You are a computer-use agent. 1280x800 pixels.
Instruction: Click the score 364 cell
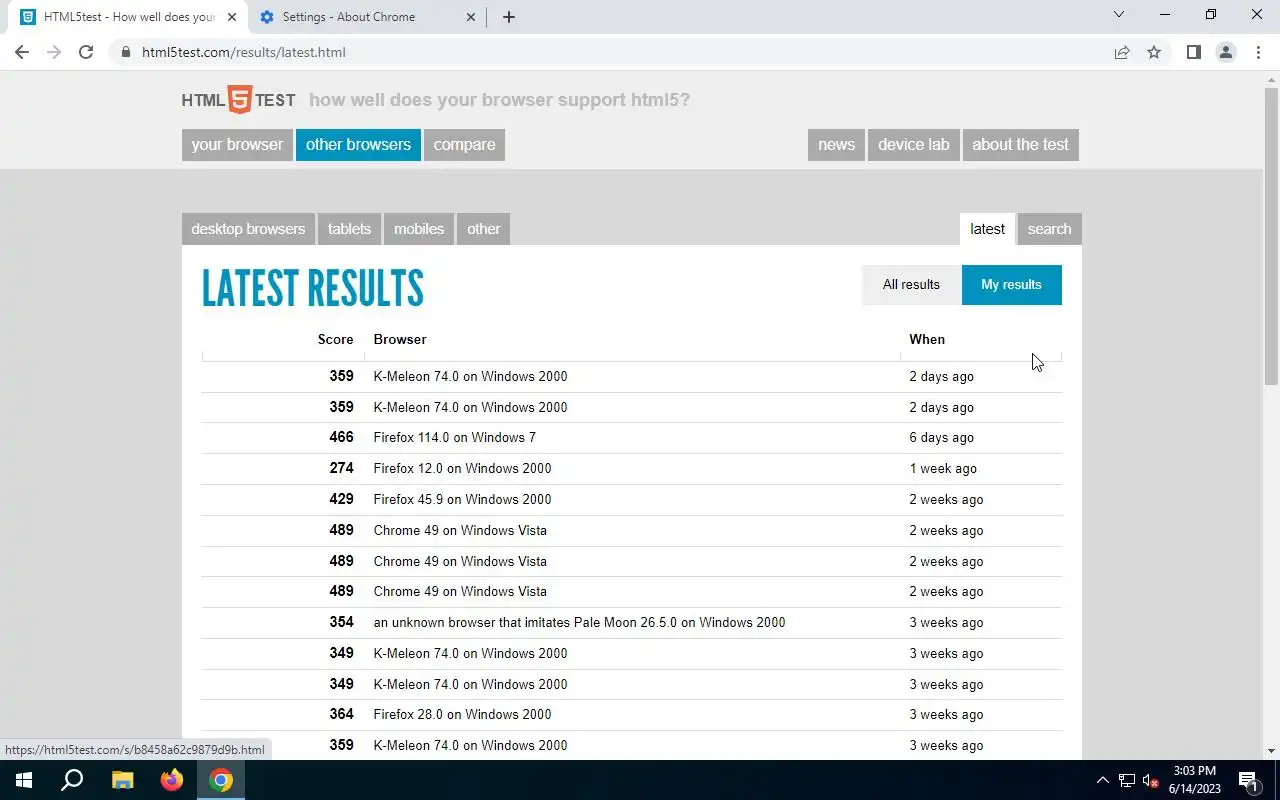click(x=341, y=714)
